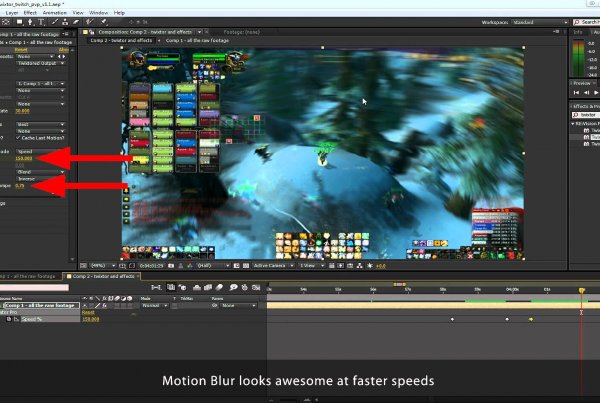600x403 pixels.
Task: Click the Speed value 150.000 in Effect Controls
Action: coord(24,158)
